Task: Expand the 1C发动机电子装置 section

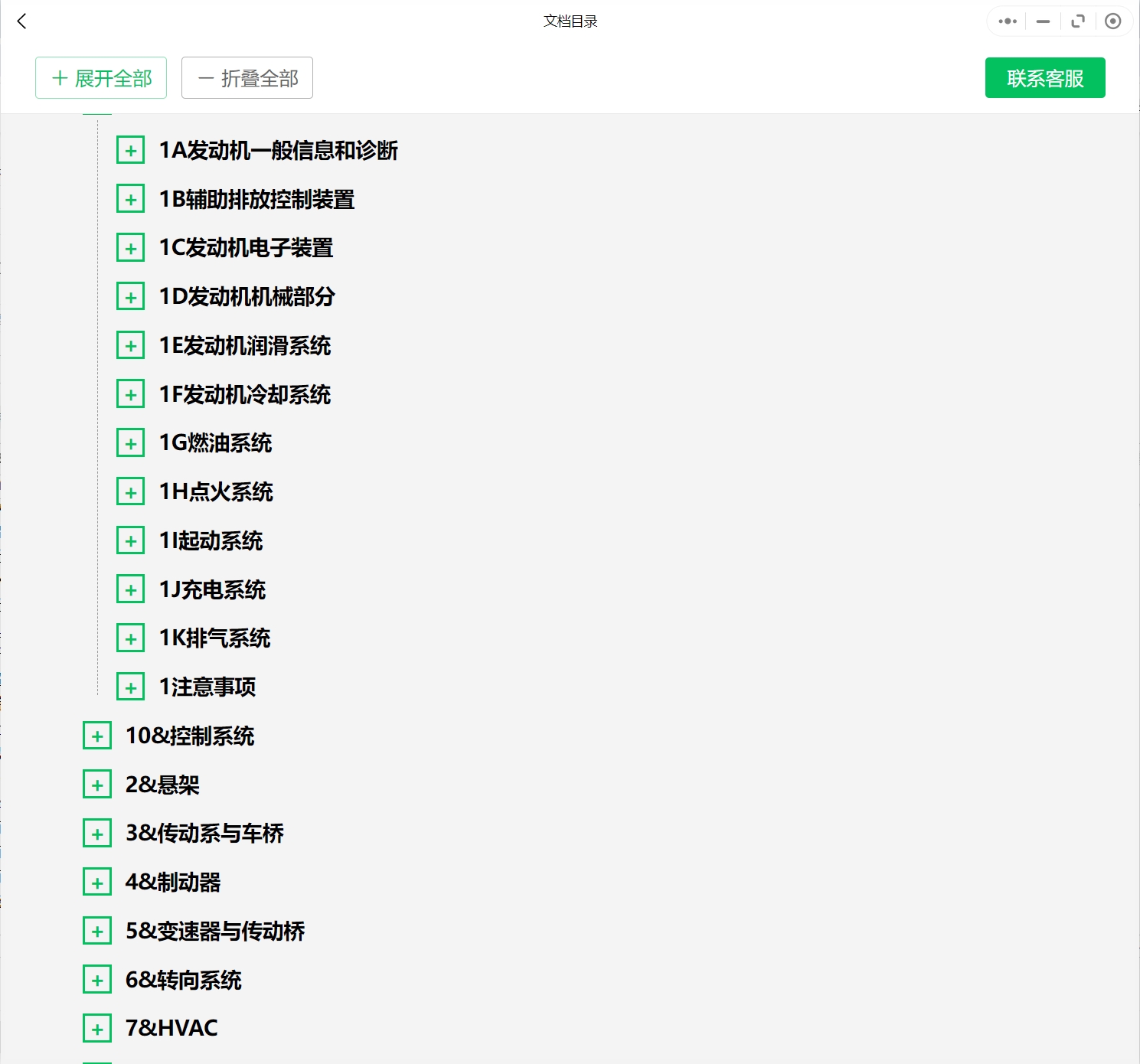Action: (131, 247)
